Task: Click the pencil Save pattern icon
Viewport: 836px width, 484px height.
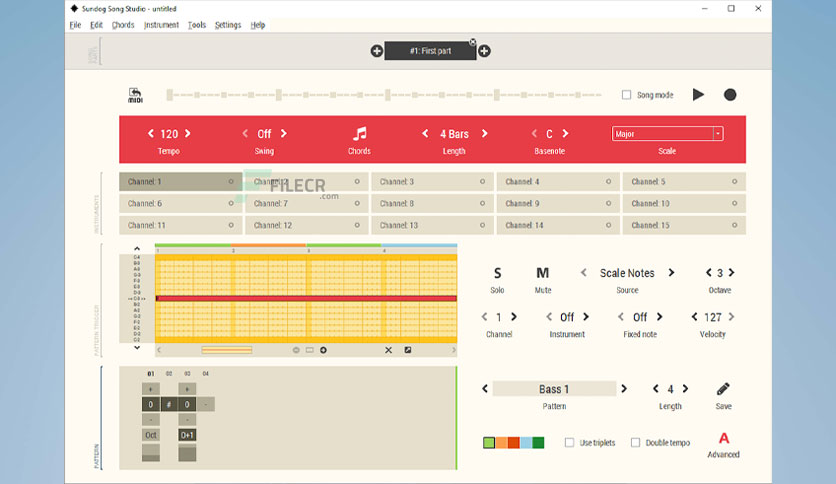Action: click(723, 389)
